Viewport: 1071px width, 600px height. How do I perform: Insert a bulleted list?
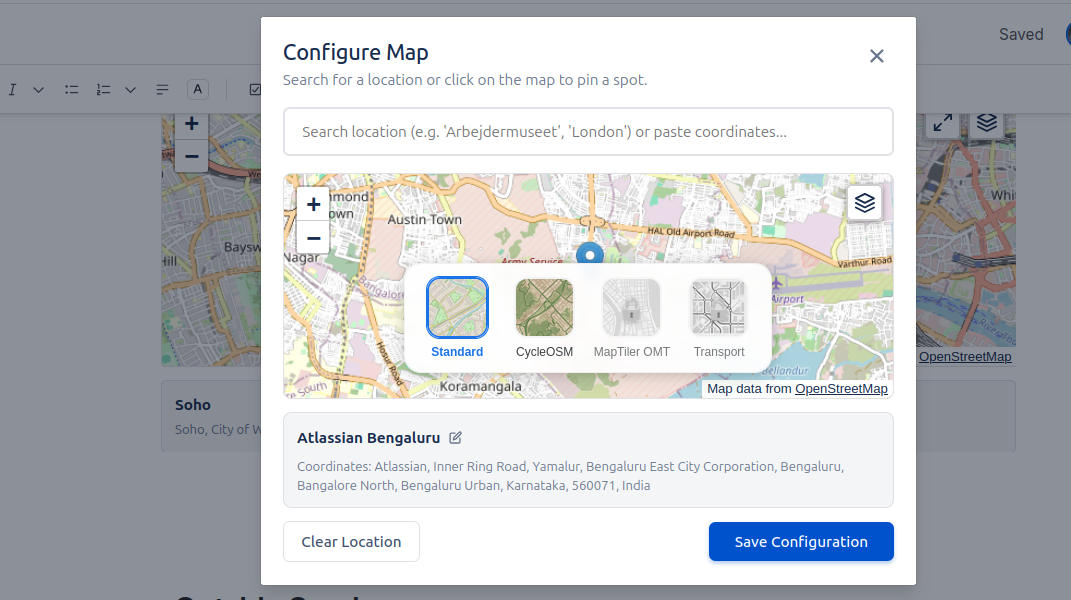coord(71,89)
